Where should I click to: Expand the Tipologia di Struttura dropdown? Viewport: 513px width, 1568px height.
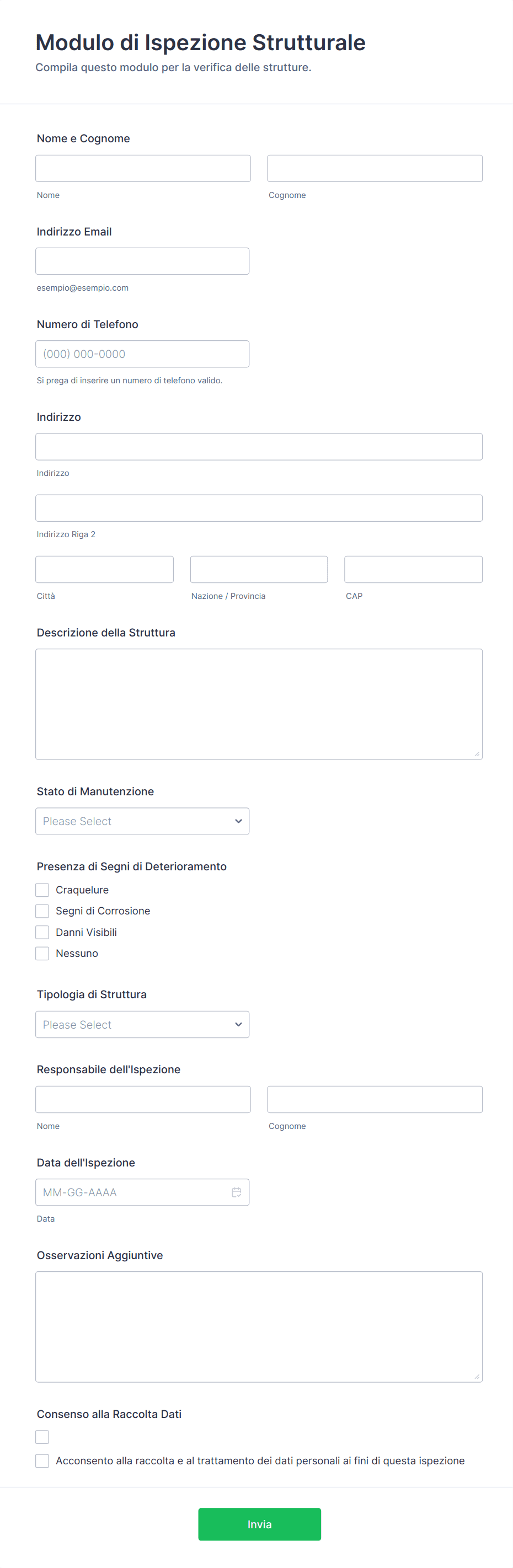coord(142,1024)
